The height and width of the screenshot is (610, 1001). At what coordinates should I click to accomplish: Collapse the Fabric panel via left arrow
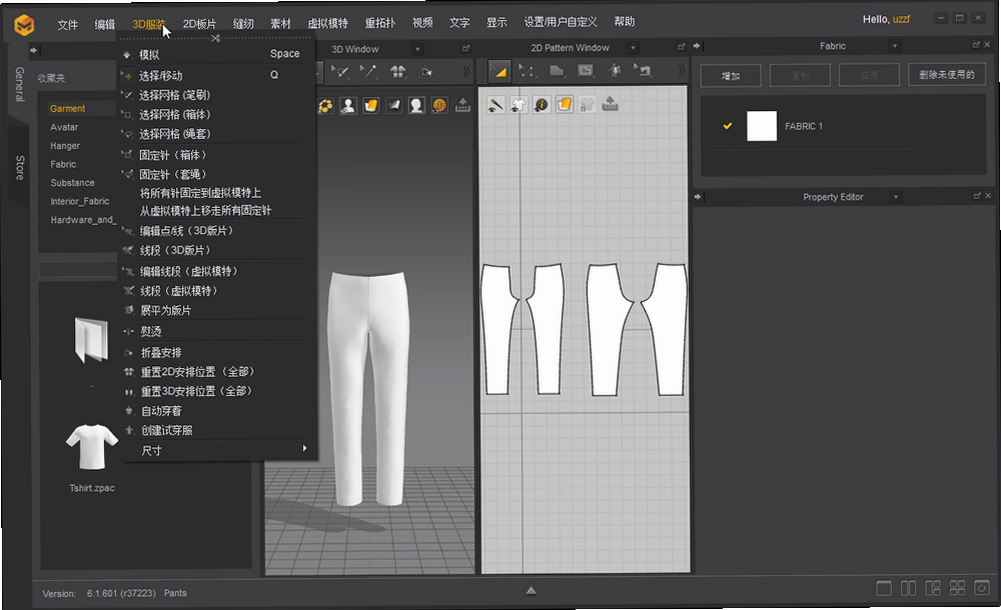pos(696,46)
